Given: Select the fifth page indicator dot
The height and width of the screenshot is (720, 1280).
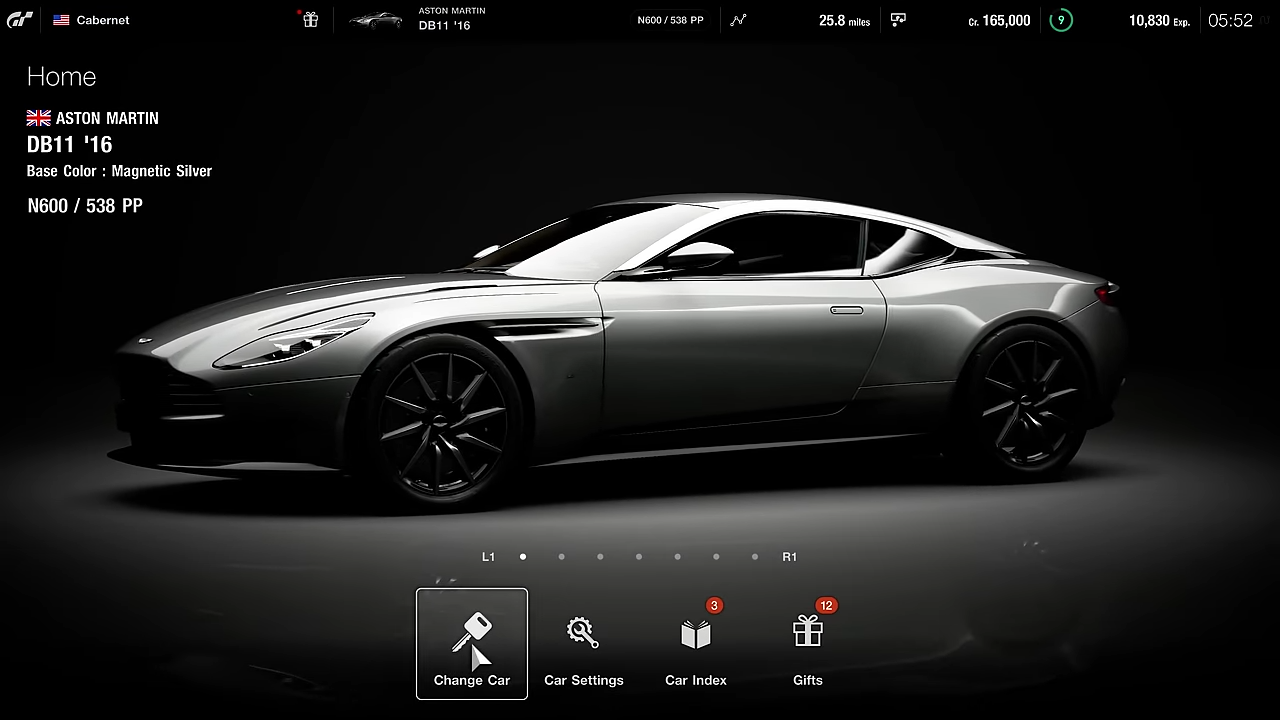Looking at the screenshot, I should 677,557.
